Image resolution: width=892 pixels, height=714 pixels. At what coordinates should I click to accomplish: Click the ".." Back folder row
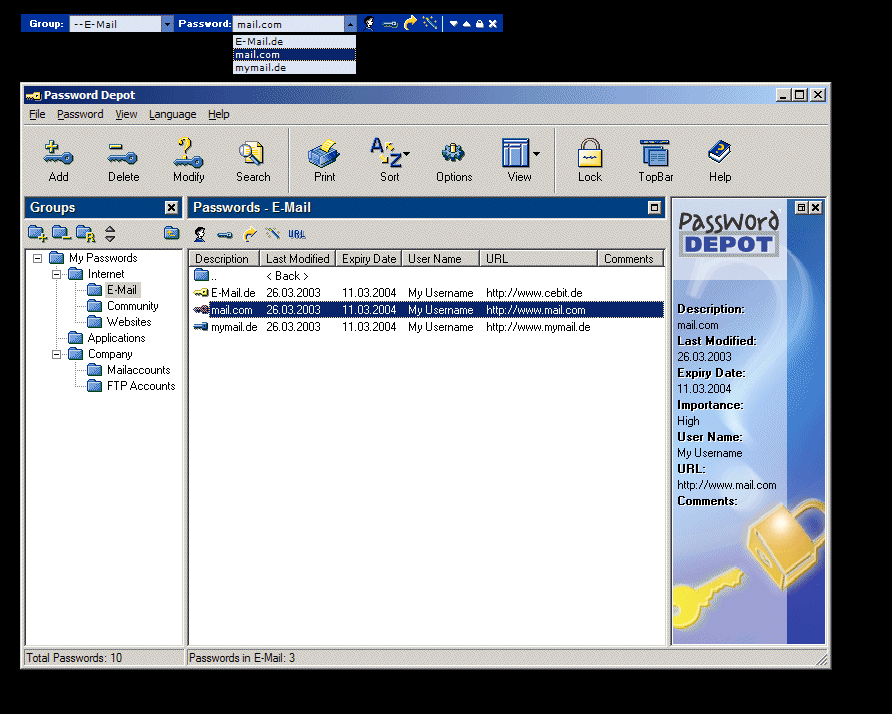427,276
